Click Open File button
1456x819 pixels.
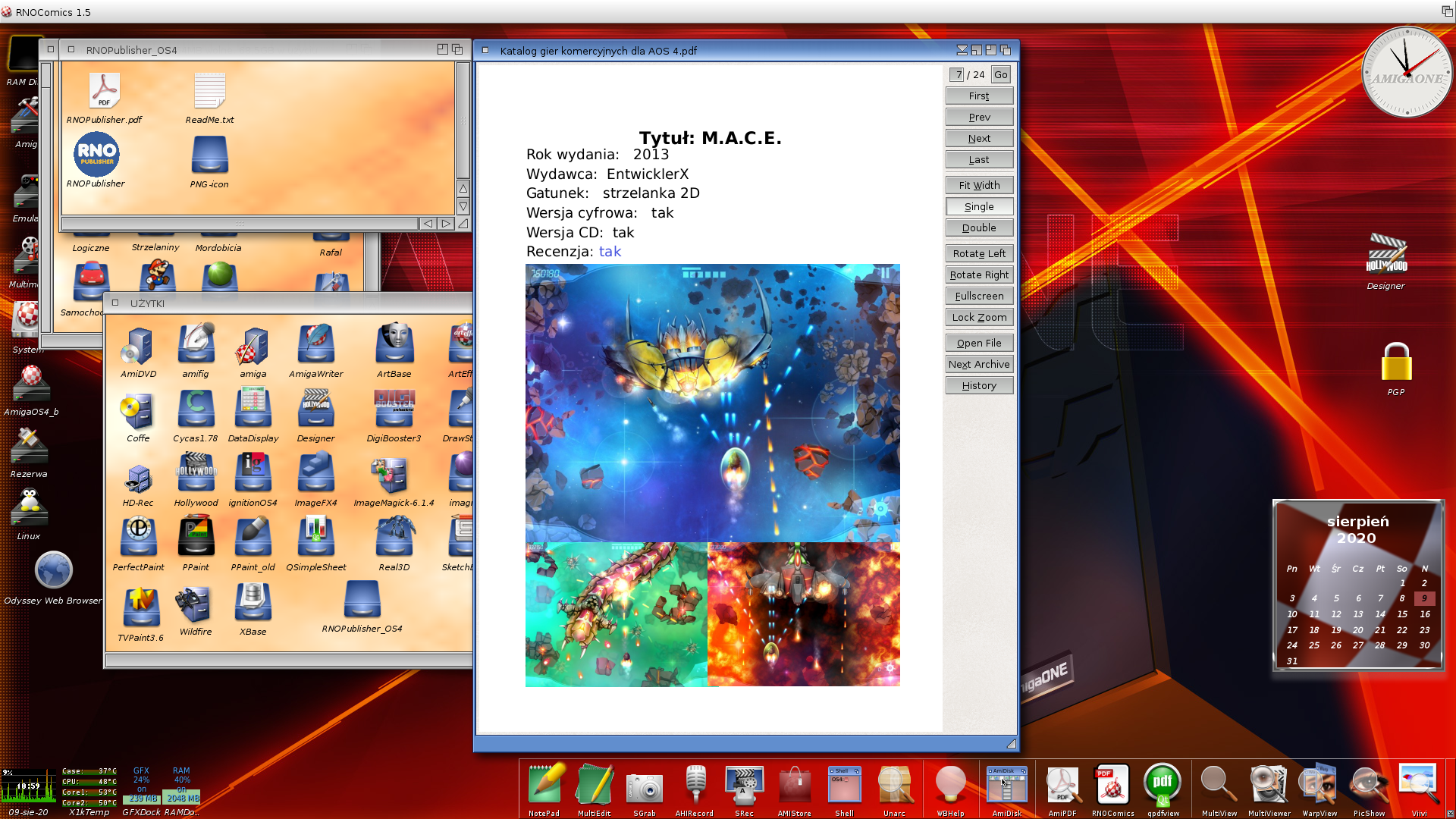coord(979,344)
